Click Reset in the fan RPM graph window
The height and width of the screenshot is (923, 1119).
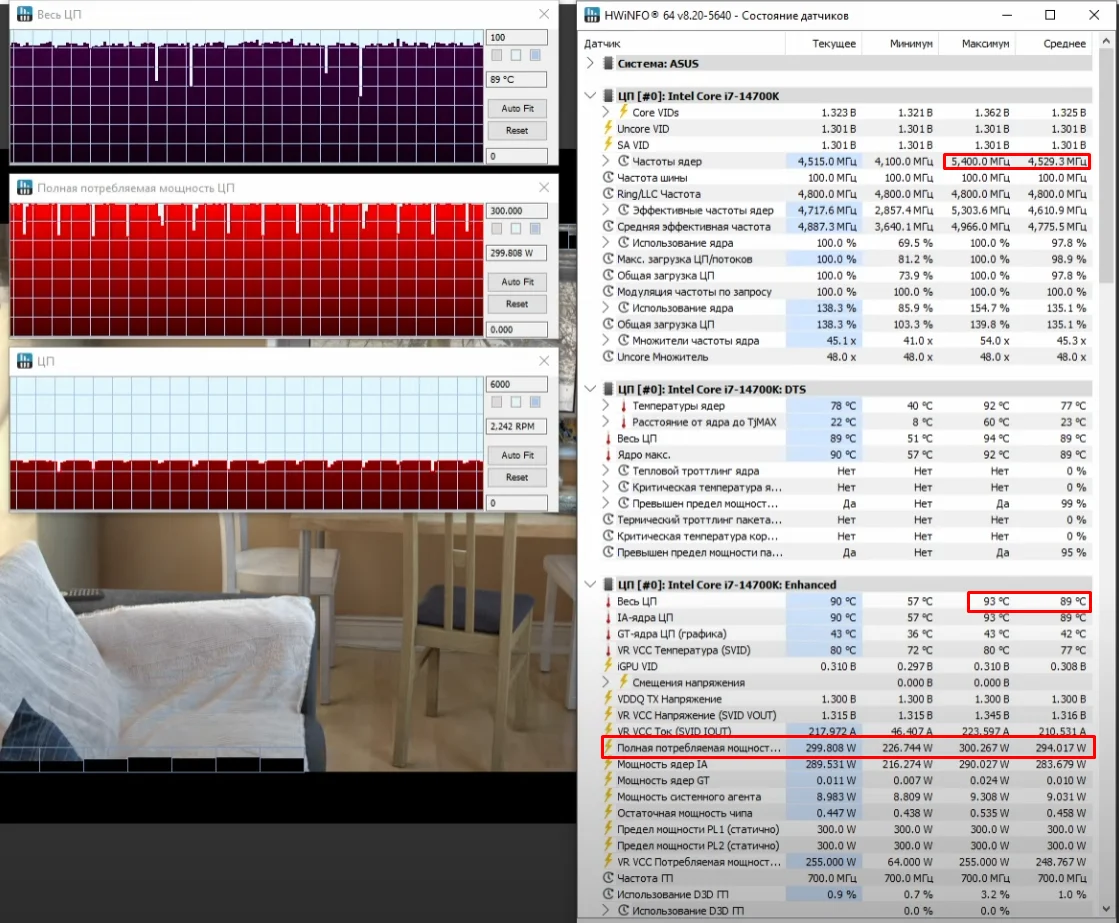pyautogui.click(x=517, y=478)
